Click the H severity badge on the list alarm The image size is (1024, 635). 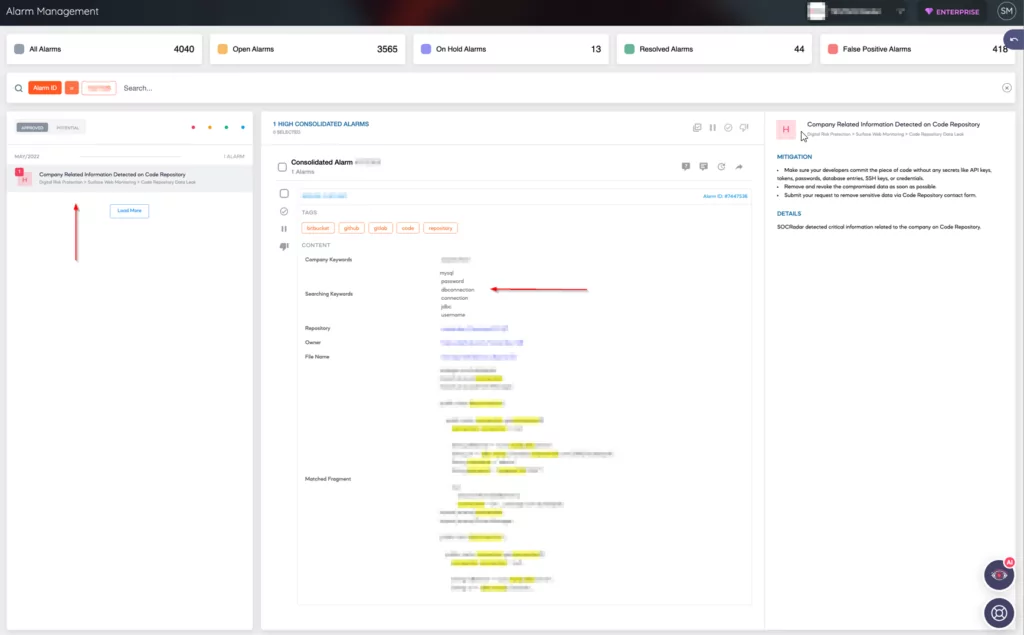point(24,178)
